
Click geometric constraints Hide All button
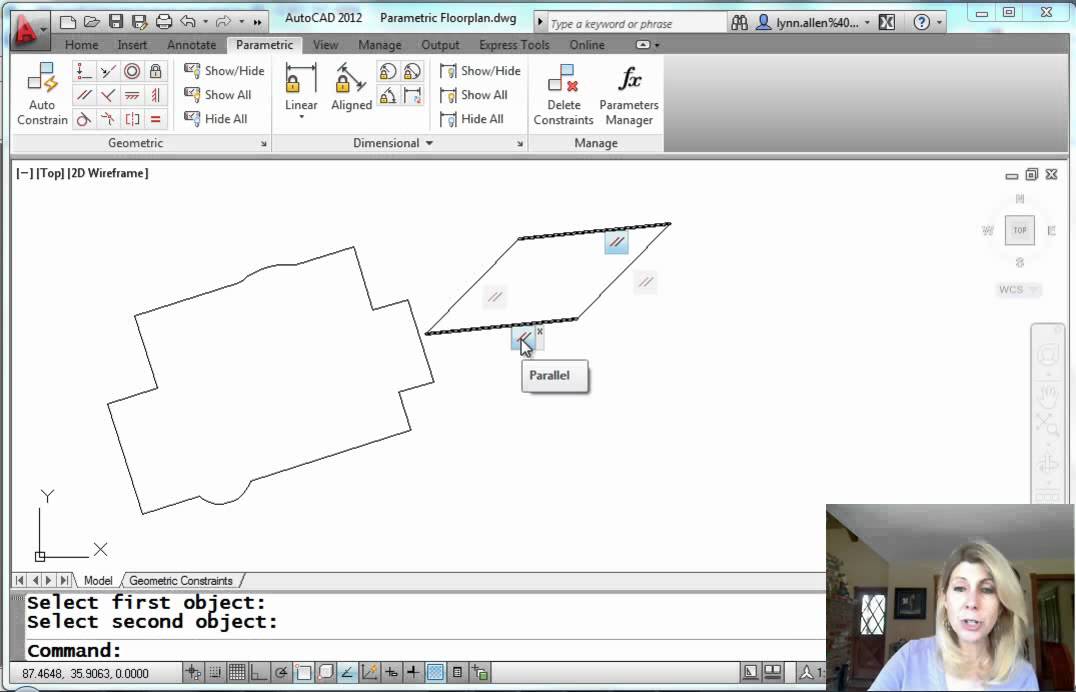[215, 118]
